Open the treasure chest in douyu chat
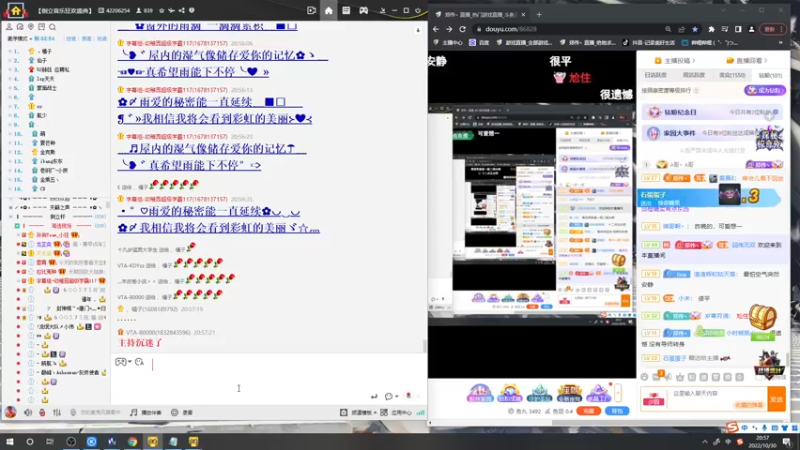 [x=762, y=316]
